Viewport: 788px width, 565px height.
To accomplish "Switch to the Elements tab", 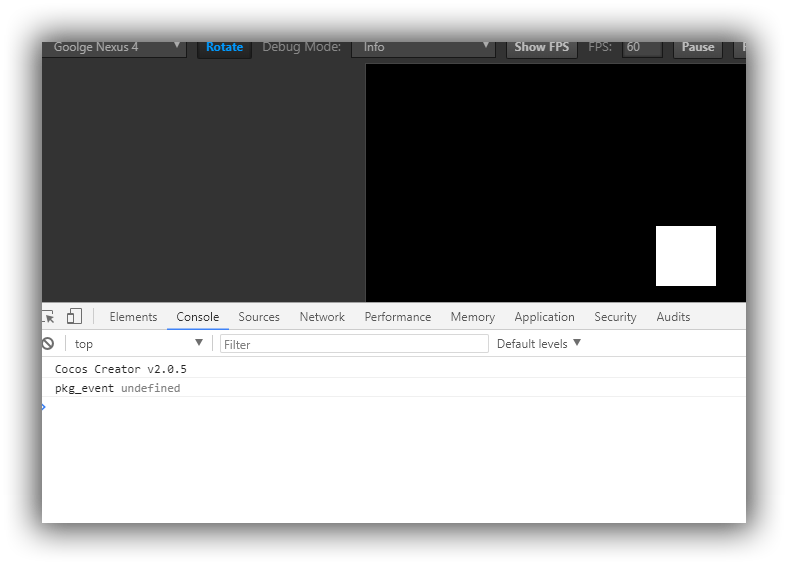I will (133, 317).
